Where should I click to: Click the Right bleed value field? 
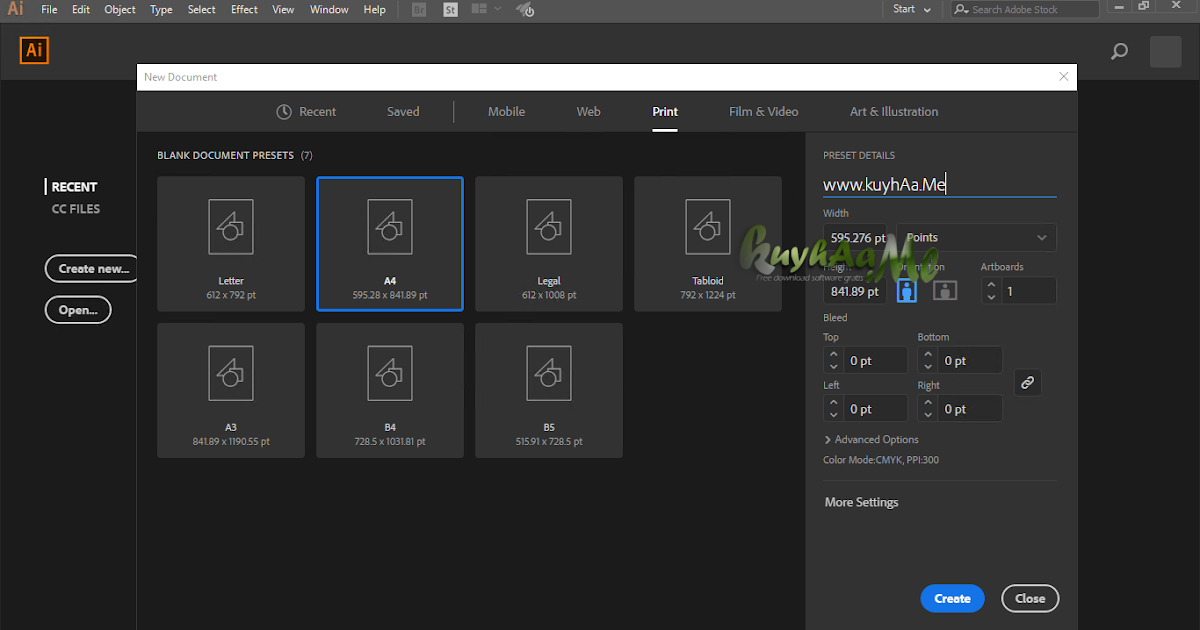point(970,409)
